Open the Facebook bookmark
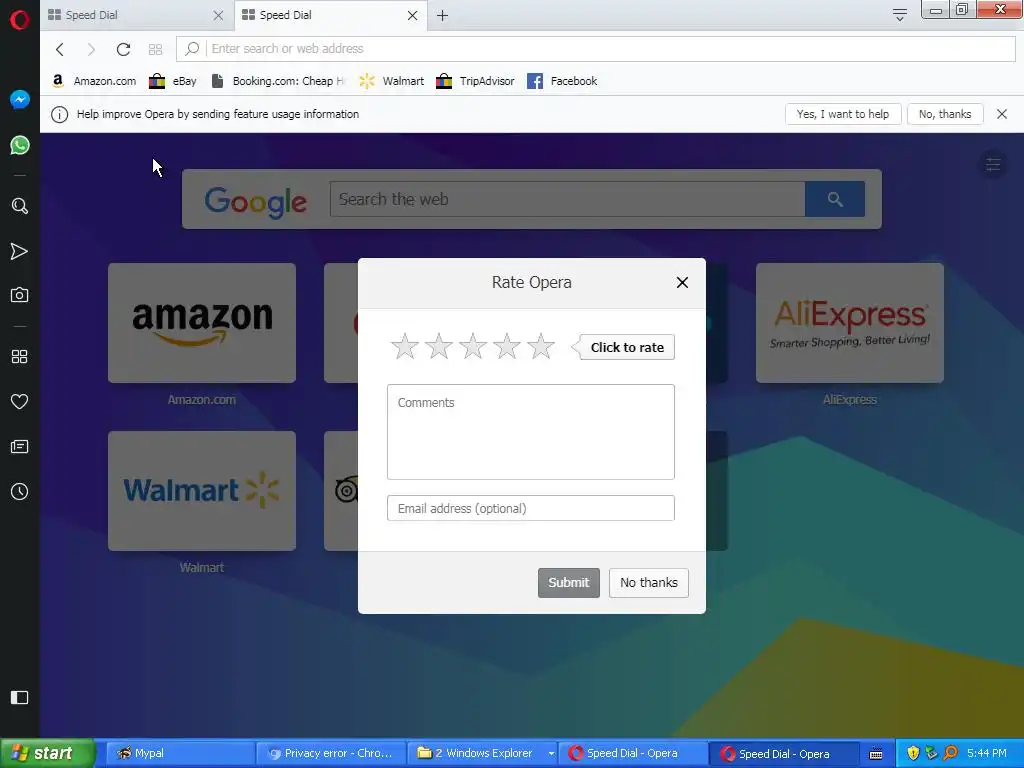Image resolution: width=1024 pixels, height=768 pixels. click(562, 81)
